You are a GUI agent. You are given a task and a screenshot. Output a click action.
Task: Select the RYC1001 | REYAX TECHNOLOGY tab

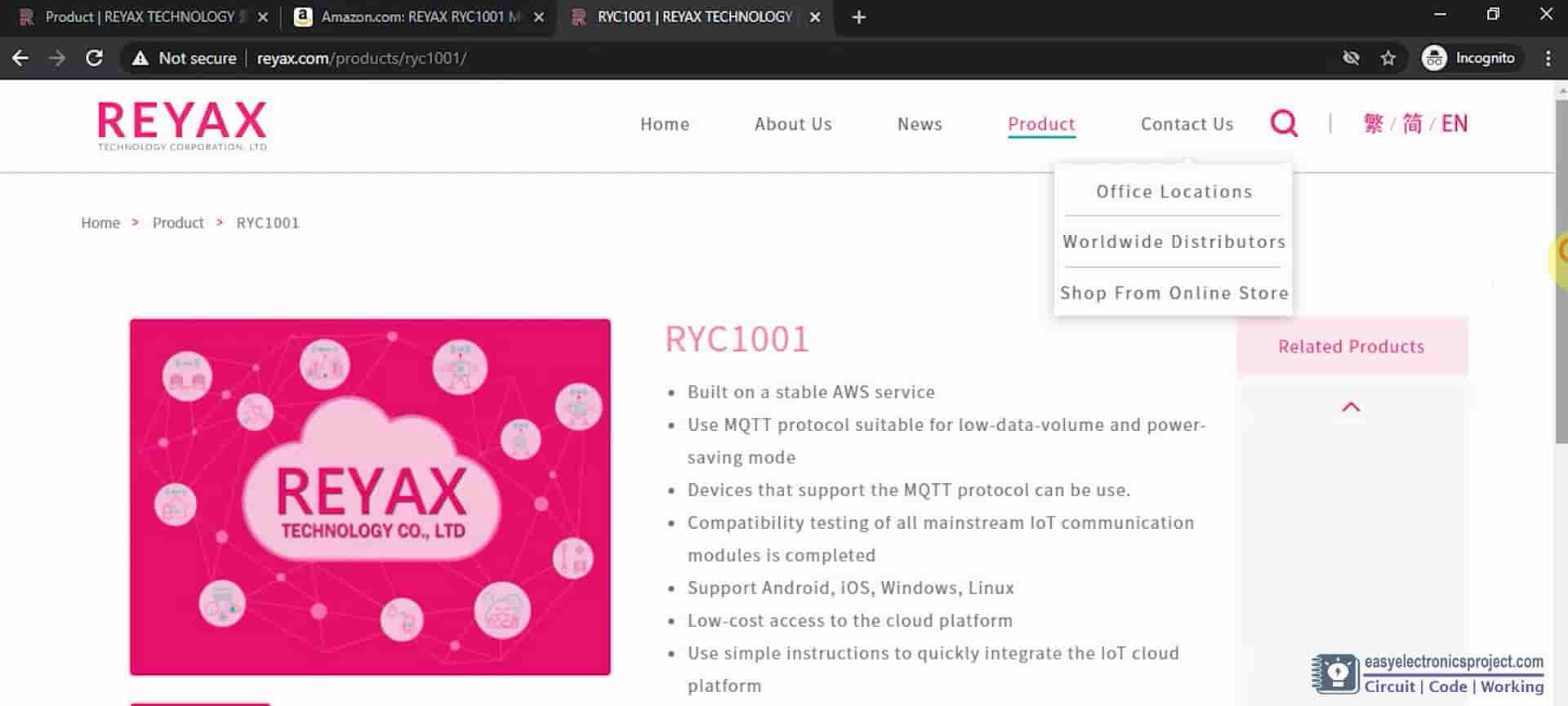tap(694, 17)
